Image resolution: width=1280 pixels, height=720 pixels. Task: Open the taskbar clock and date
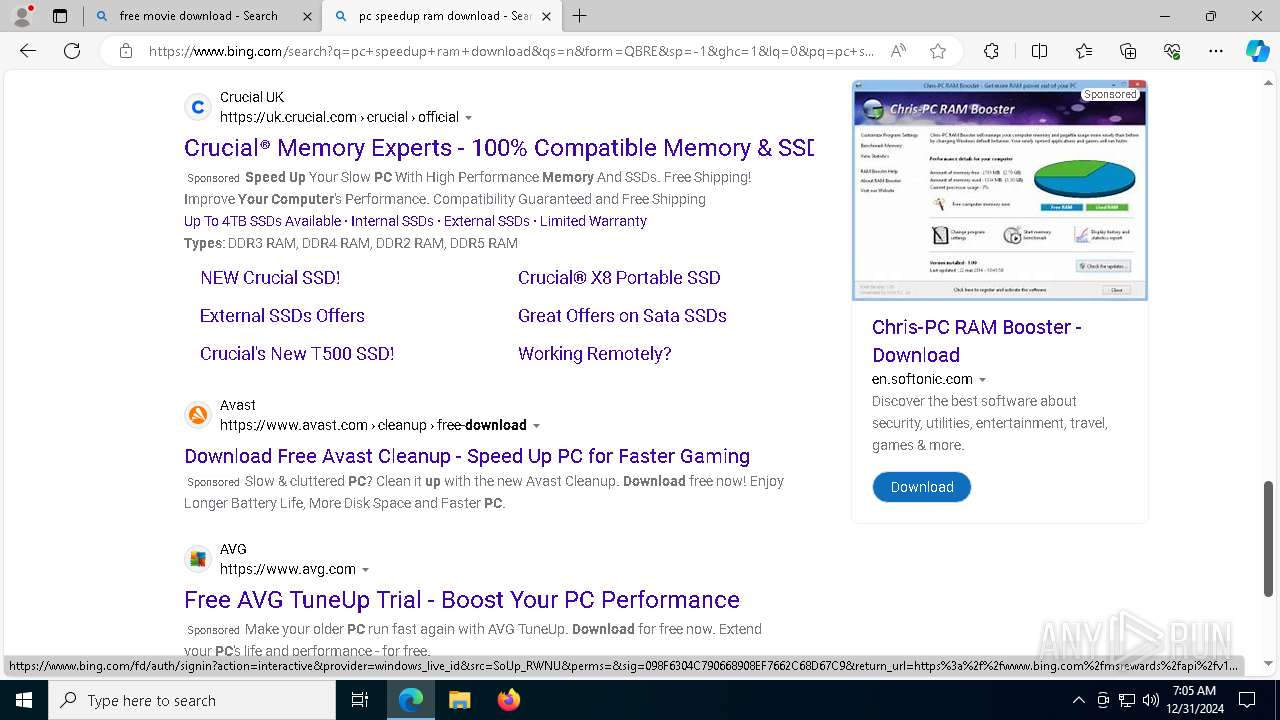(x=1193, y=700)
